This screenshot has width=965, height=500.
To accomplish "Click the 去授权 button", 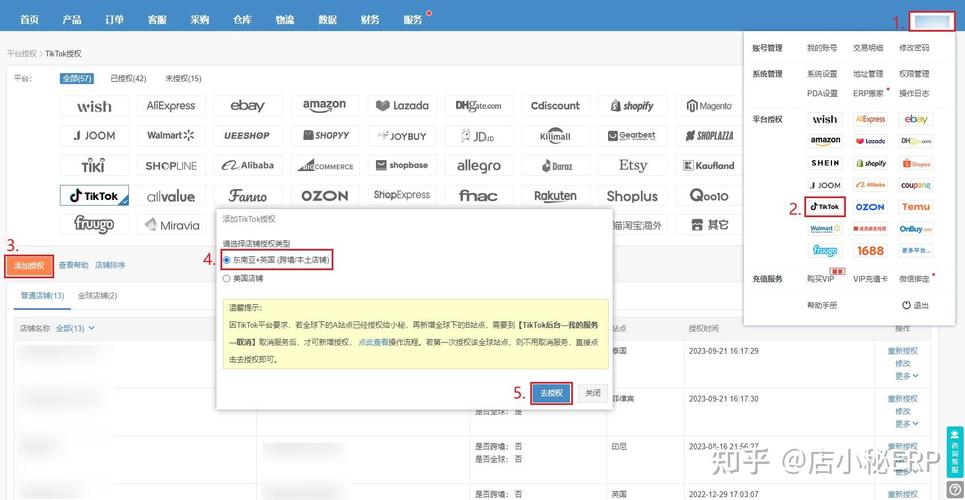I will pyautogui.click(x=551, y=393).
